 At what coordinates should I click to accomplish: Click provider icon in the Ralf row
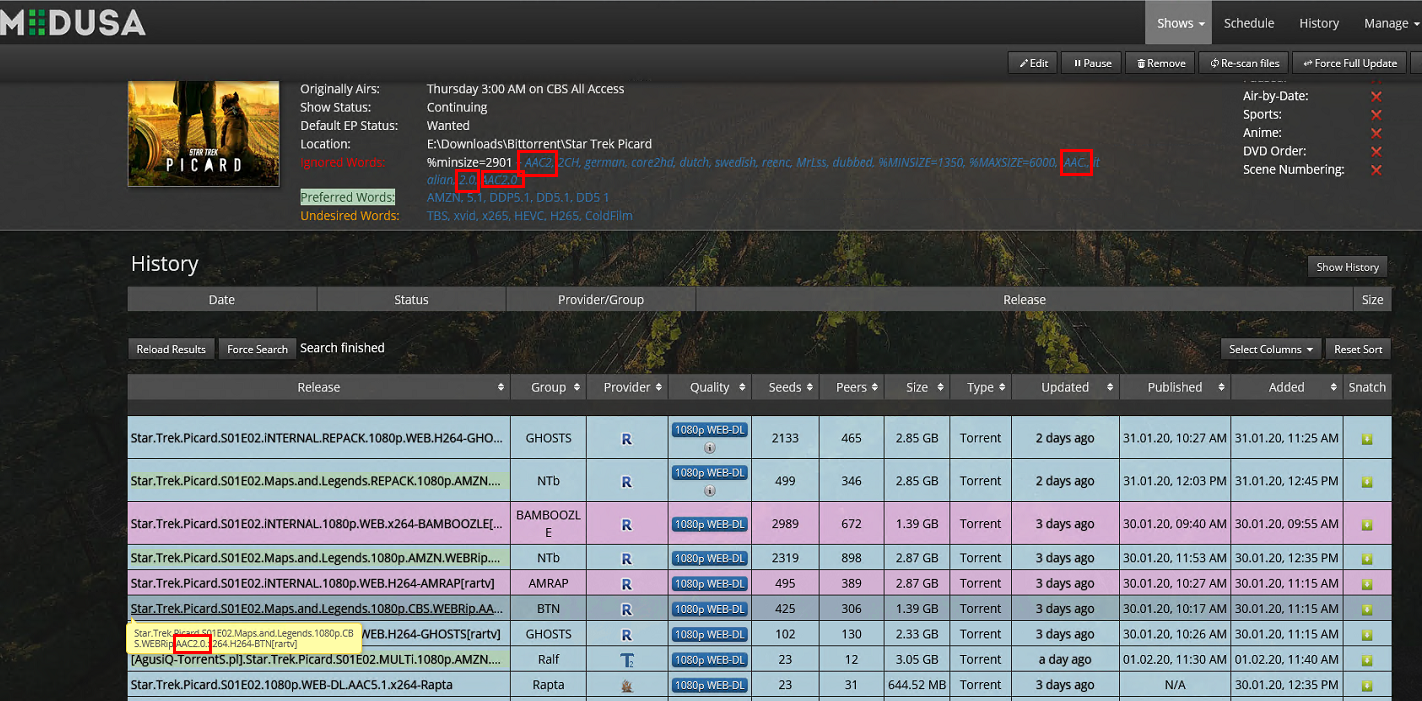click(x=627, y=660)
